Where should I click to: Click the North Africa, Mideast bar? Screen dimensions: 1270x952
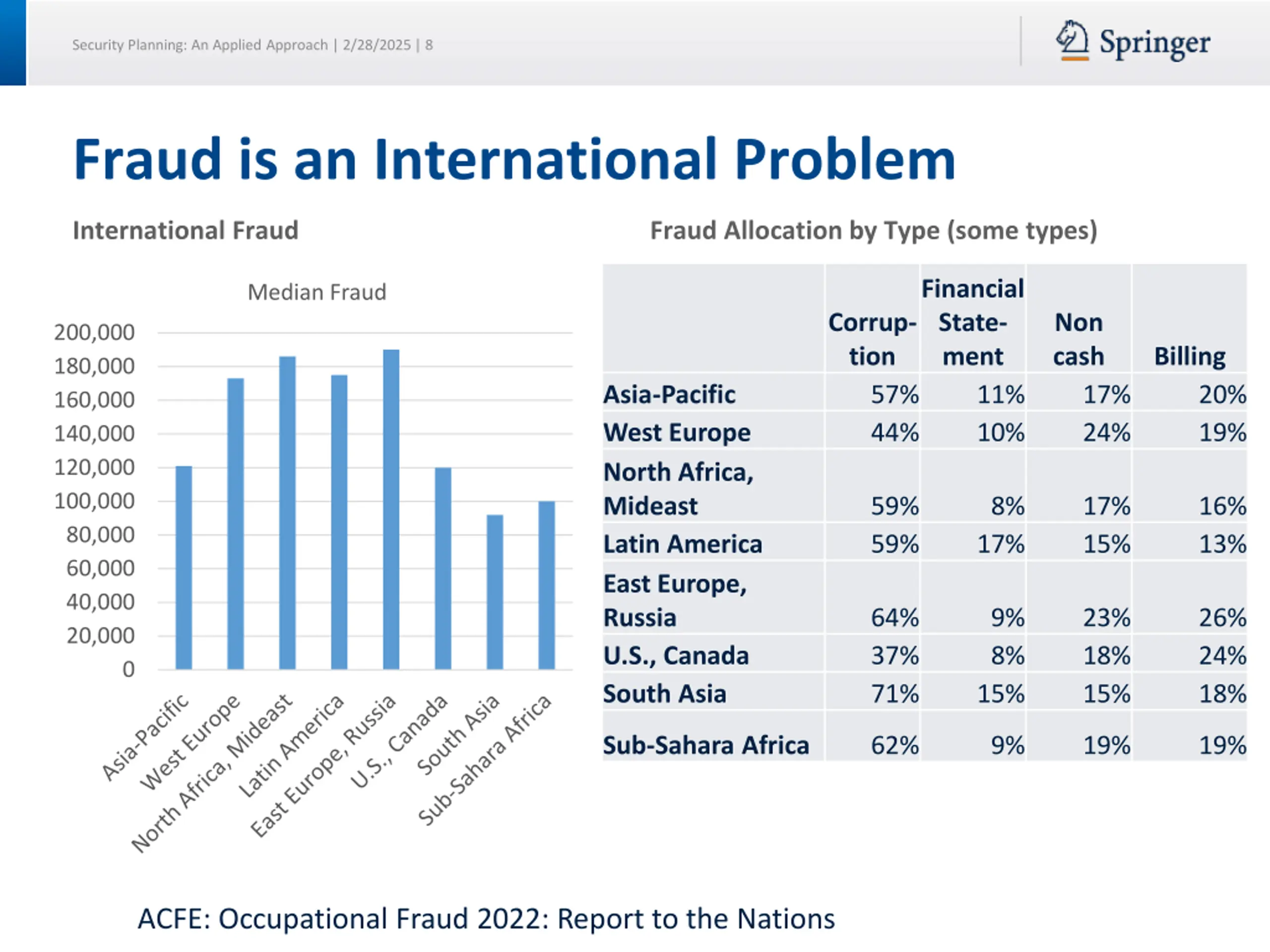(288, 512)
